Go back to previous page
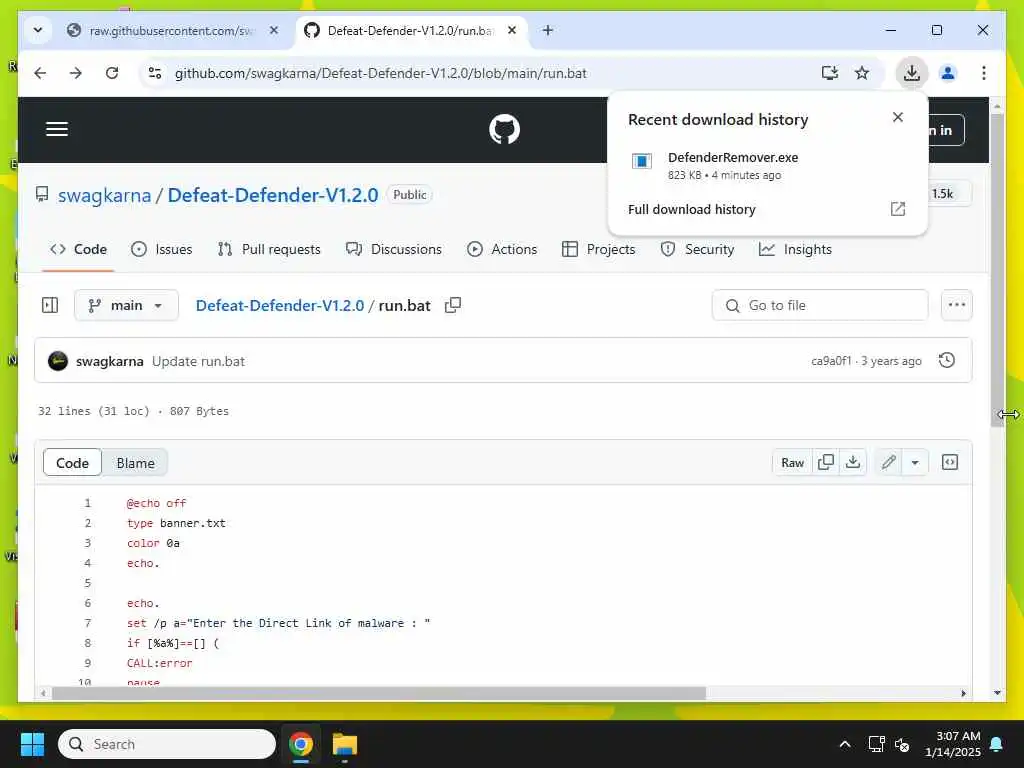1024x768 pixels. click(40, 73)
